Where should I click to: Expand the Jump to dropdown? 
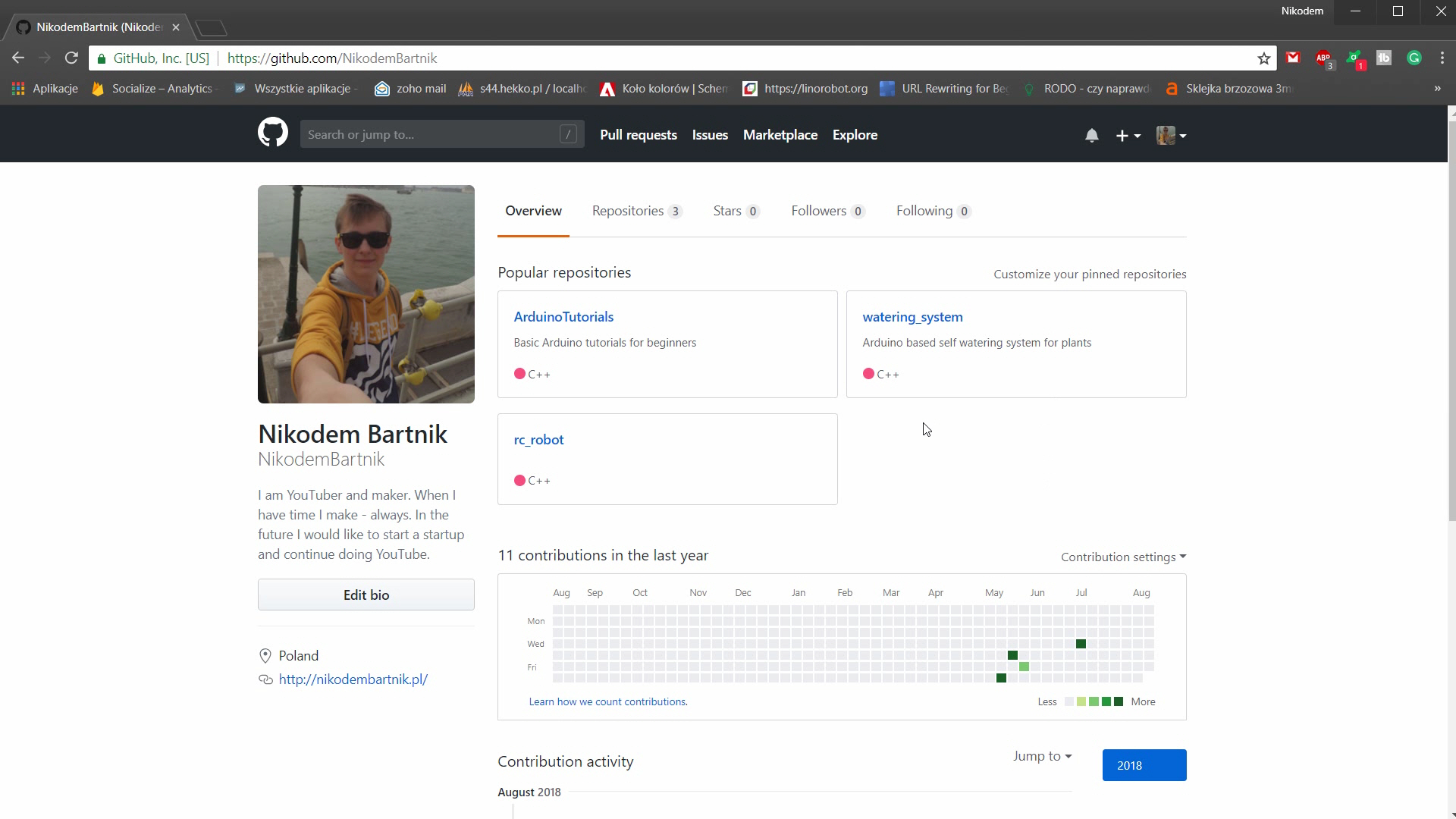[x=1041, y=756]
